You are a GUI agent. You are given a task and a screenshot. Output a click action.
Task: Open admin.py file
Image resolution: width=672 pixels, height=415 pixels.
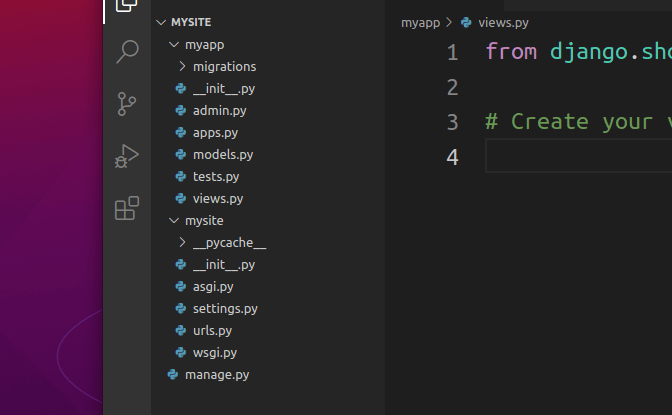219,111
